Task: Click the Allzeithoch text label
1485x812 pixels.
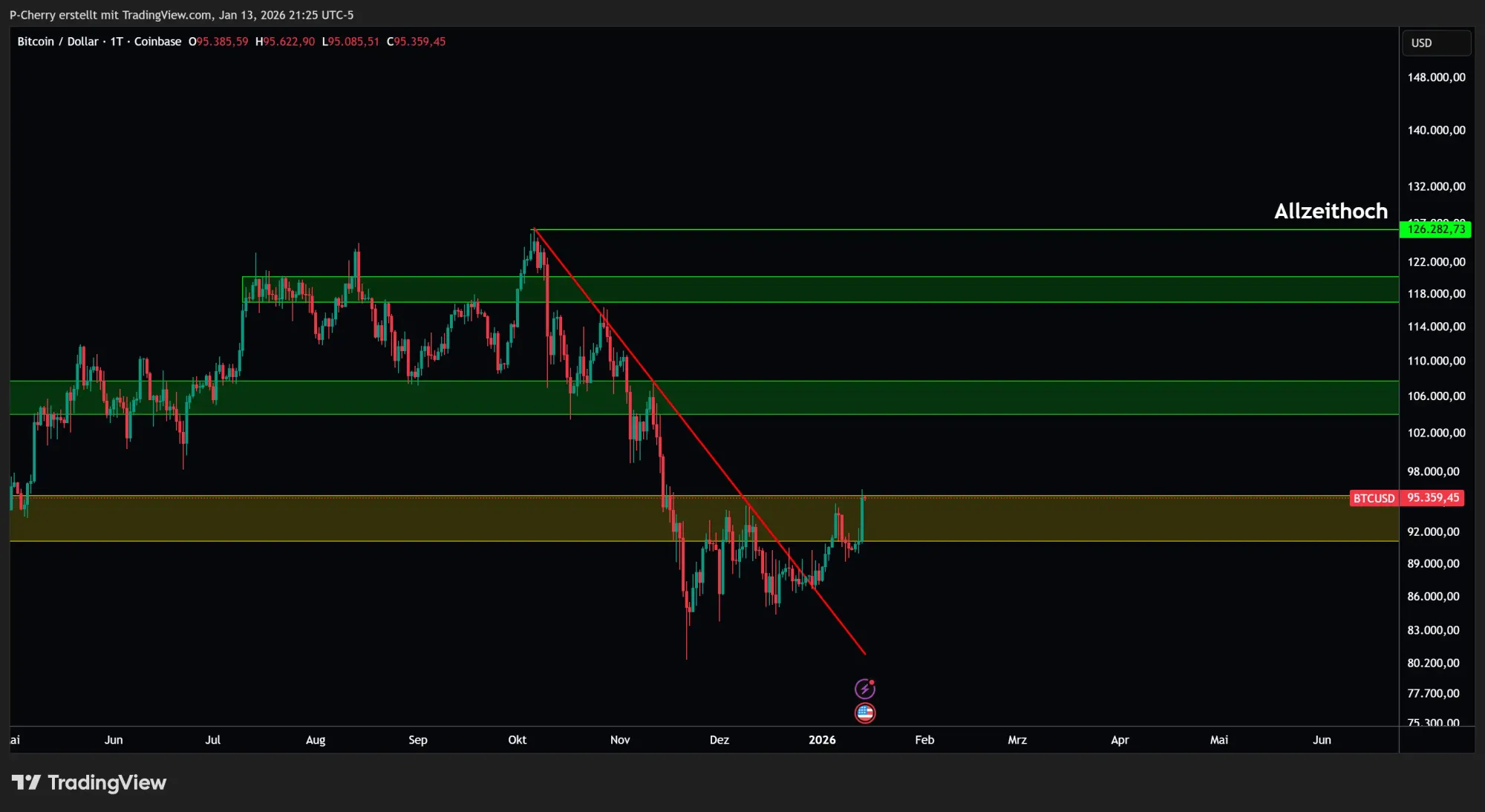Action: point(1331,211)
